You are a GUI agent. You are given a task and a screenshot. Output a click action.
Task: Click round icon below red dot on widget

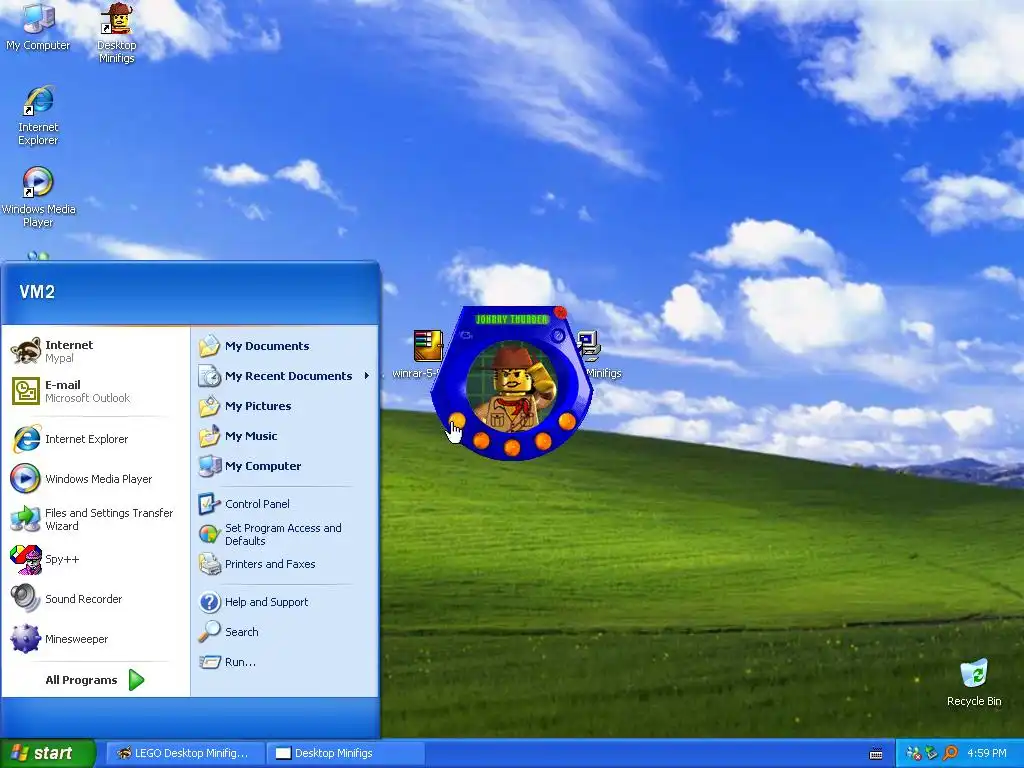558,336
